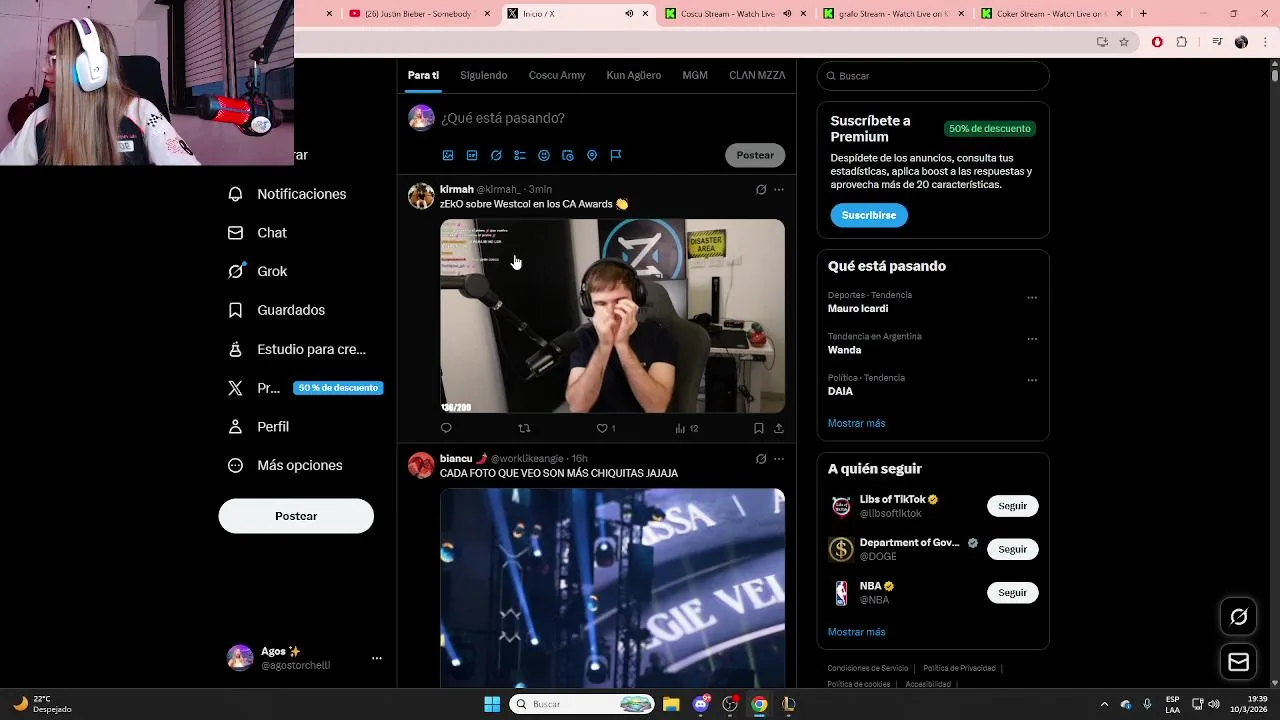Click the Grok icon in composer toolbar
Viewport: 1280px width, 720px height.
[x=496, y=155]
